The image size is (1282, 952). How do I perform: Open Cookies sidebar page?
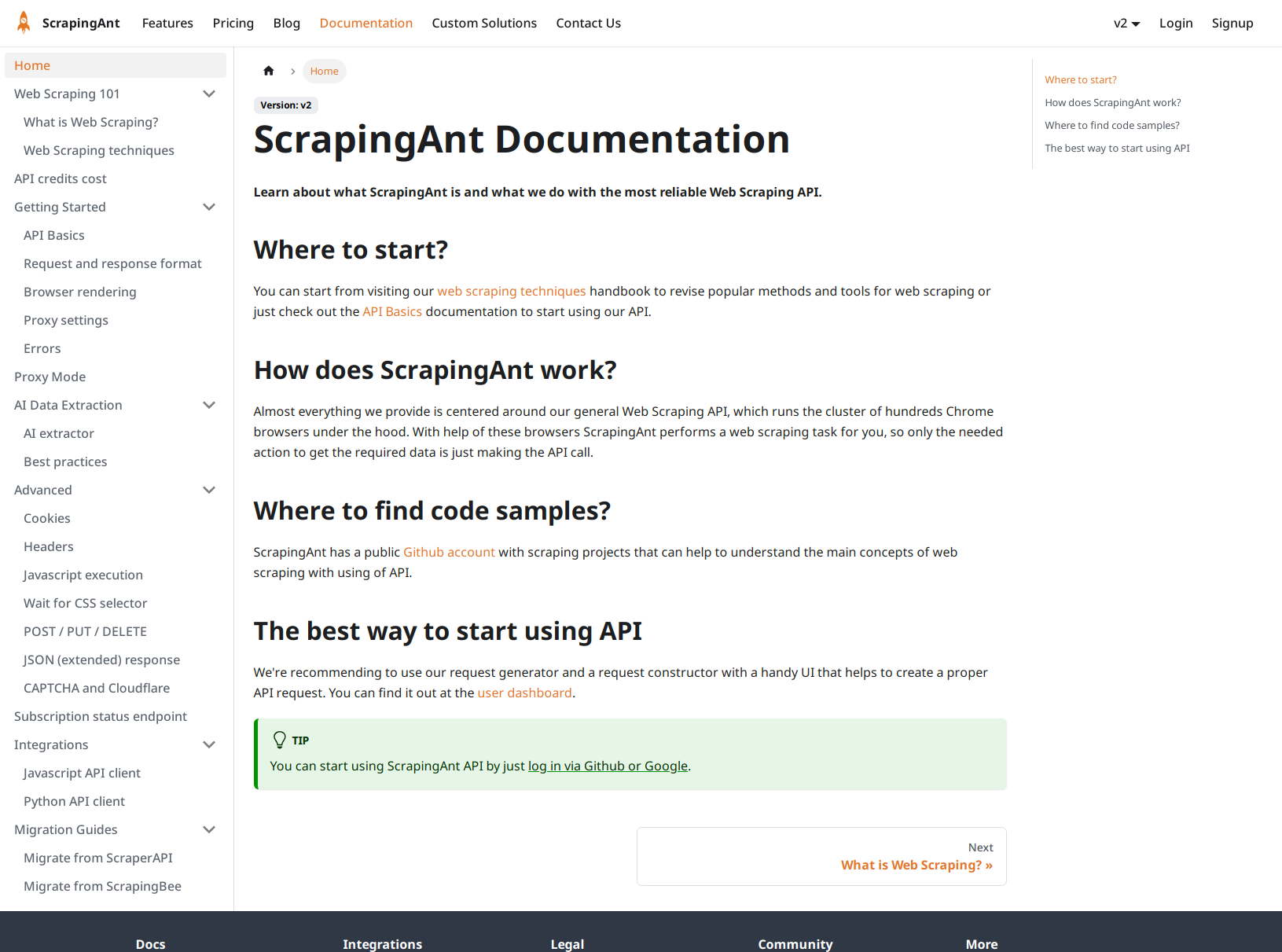point(47,518)
